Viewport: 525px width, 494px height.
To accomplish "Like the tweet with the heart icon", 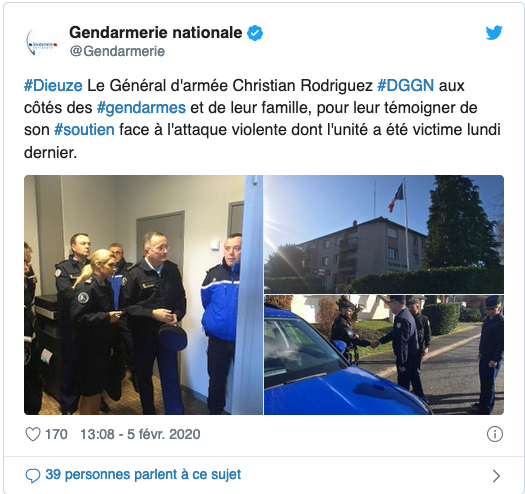I will tap(33, 434).
